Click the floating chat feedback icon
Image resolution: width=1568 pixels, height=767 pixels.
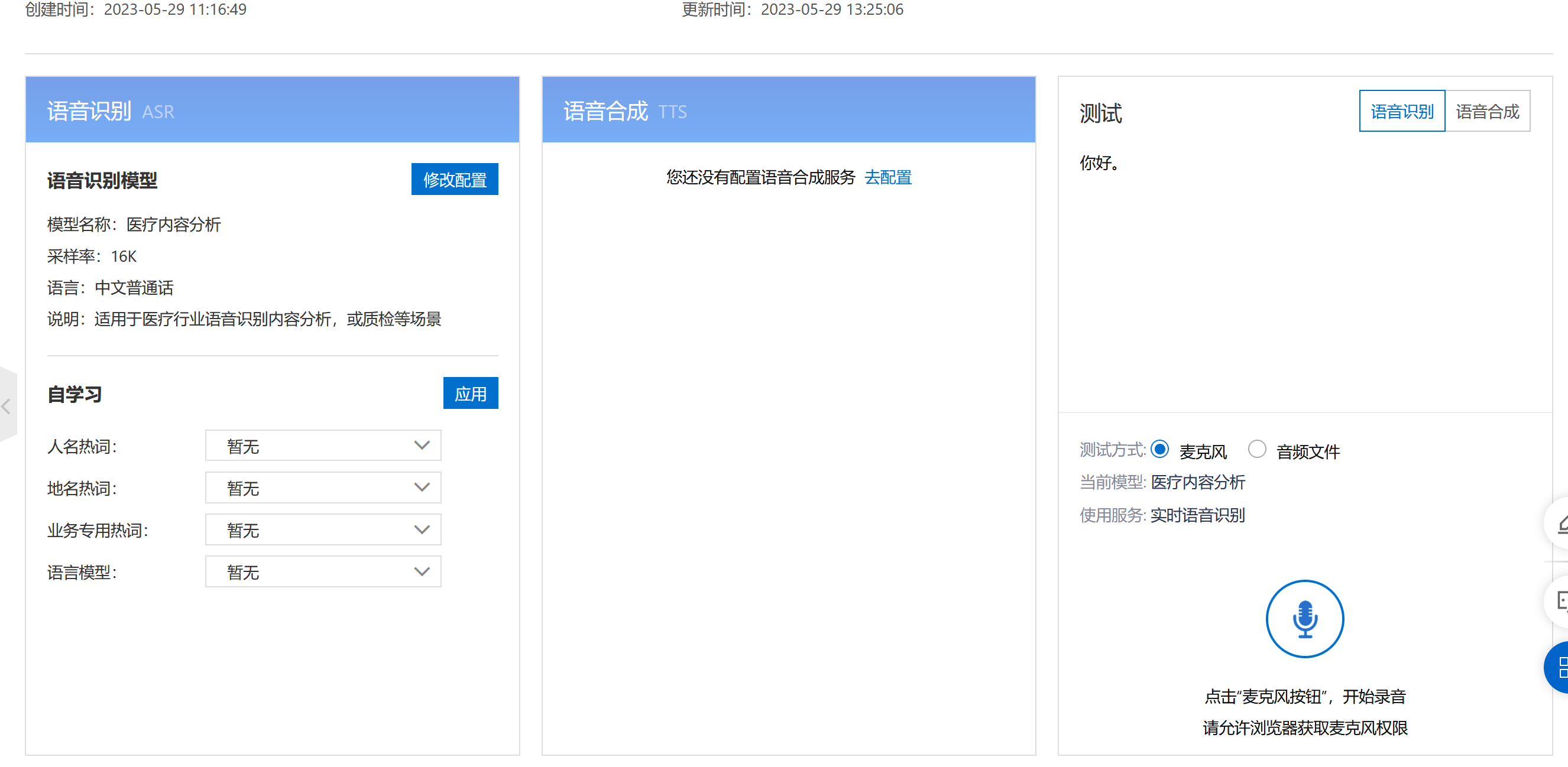coord(1561,601)
